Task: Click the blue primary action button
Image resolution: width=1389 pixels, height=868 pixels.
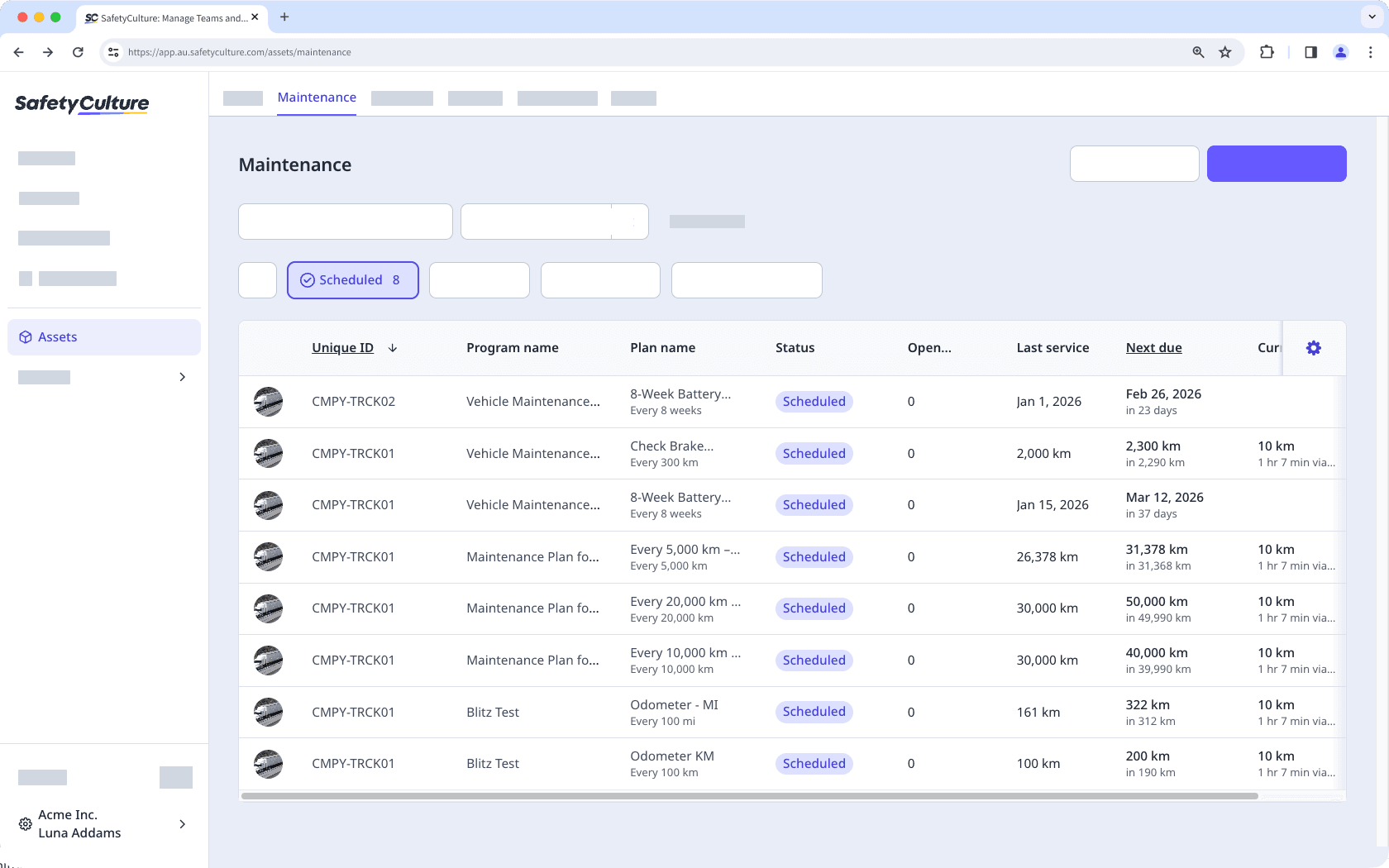Action: (x=1277, y=163)
